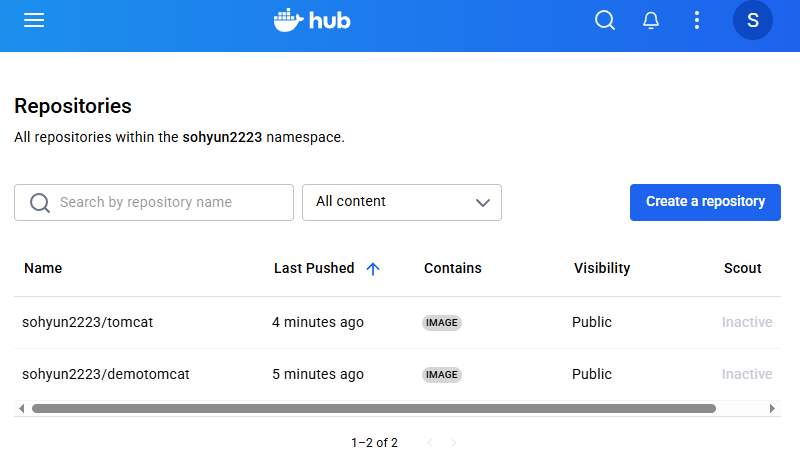Focus the Search by repository name field
The width and height of the screenshot is (800, 461).
[x=154, y=202]
